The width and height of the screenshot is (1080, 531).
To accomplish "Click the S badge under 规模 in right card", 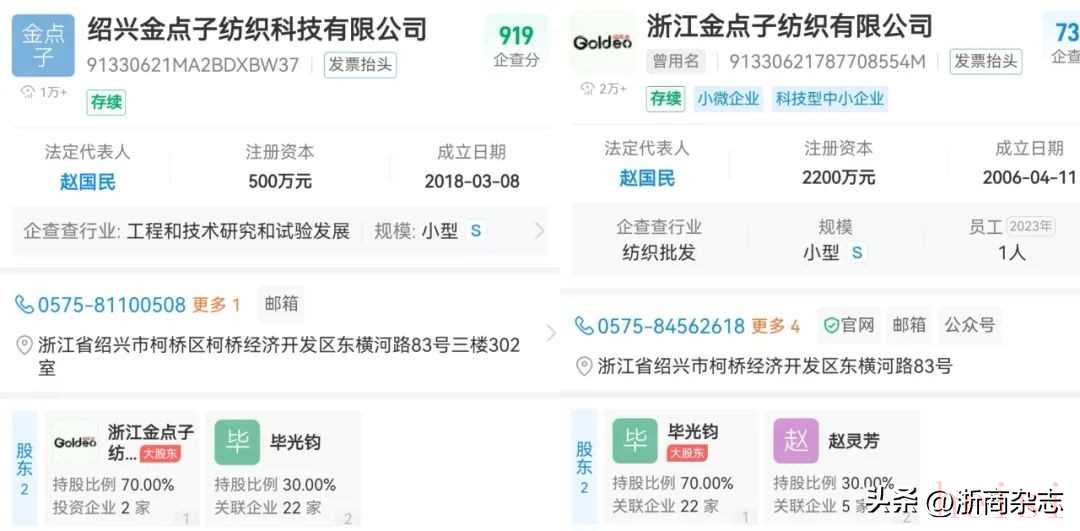I will [857, 253].
